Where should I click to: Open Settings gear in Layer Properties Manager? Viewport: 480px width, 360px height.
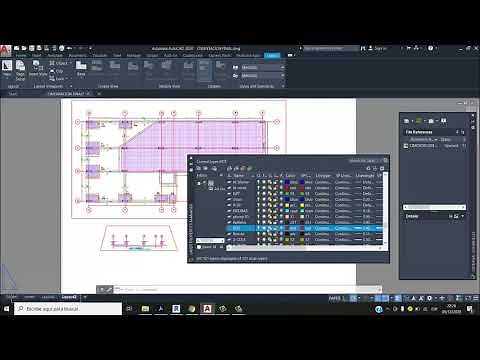[x=382, y=168]
